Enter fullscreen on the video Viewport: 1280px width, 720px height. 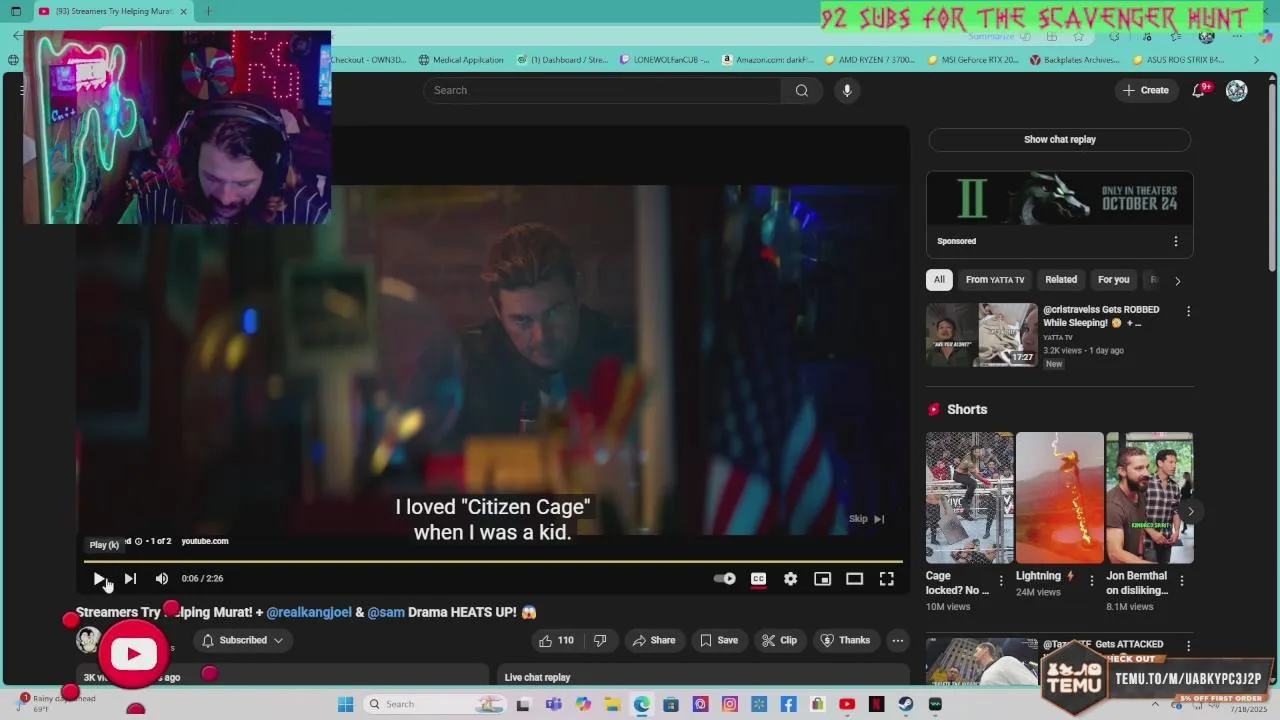(886, 578)
